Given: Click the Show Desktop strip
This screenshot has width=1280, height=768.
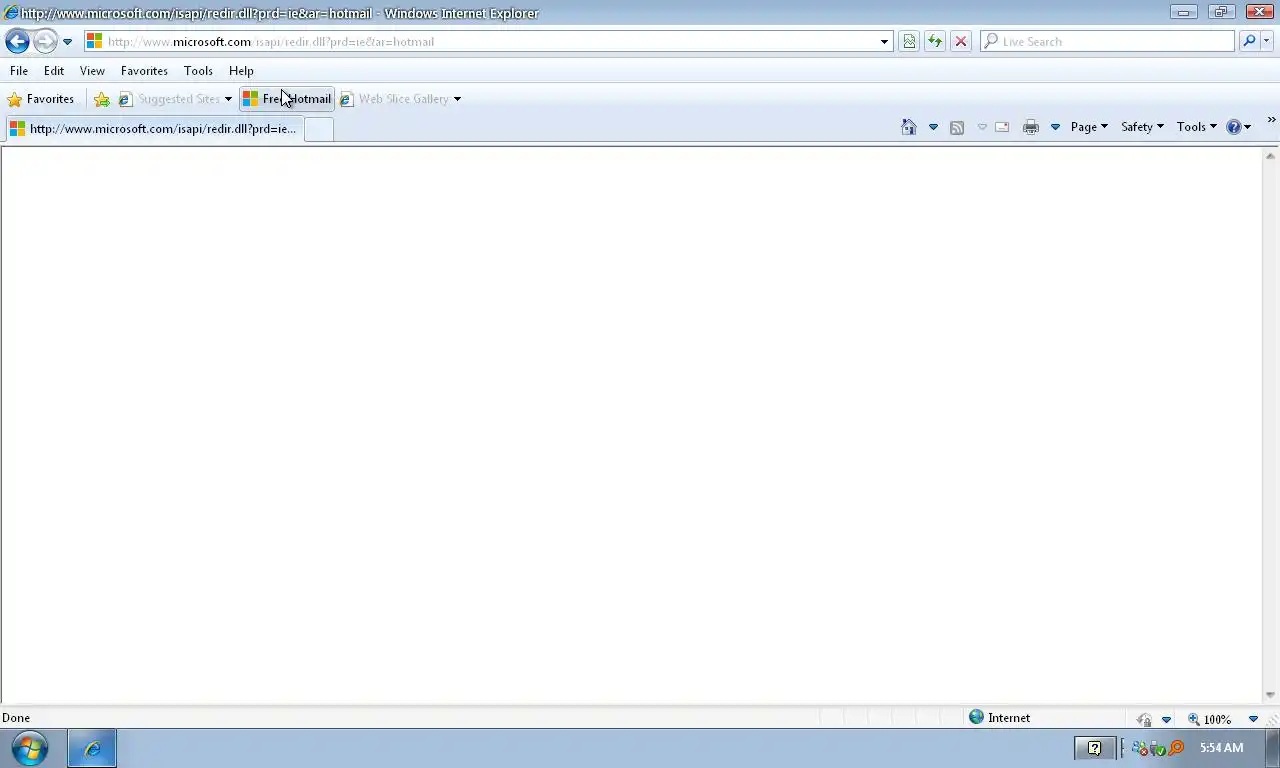Looking at the screenshot, I should pos(1272,748).
